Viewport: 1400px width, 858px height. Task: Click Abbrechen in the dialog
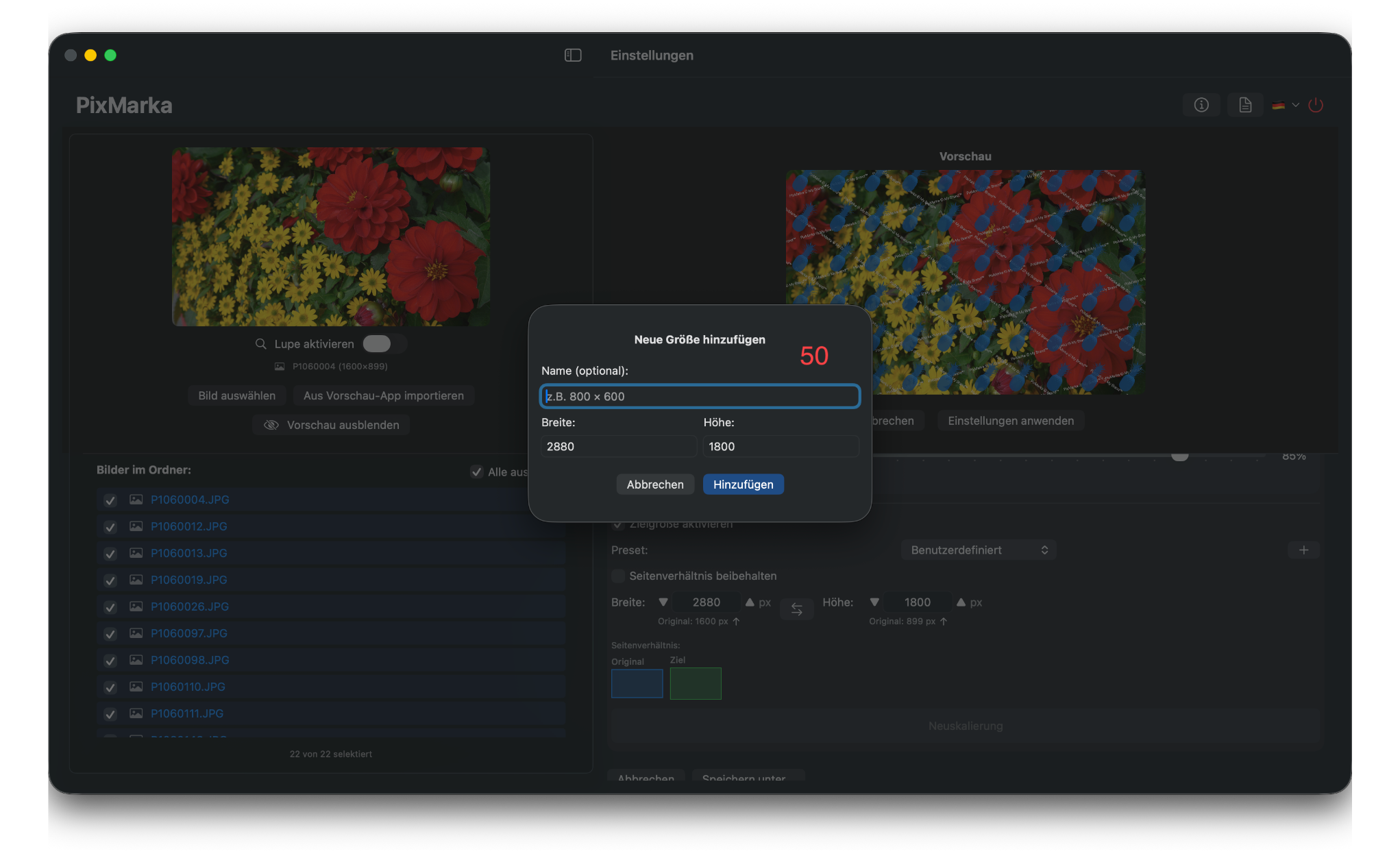[654, 485]
